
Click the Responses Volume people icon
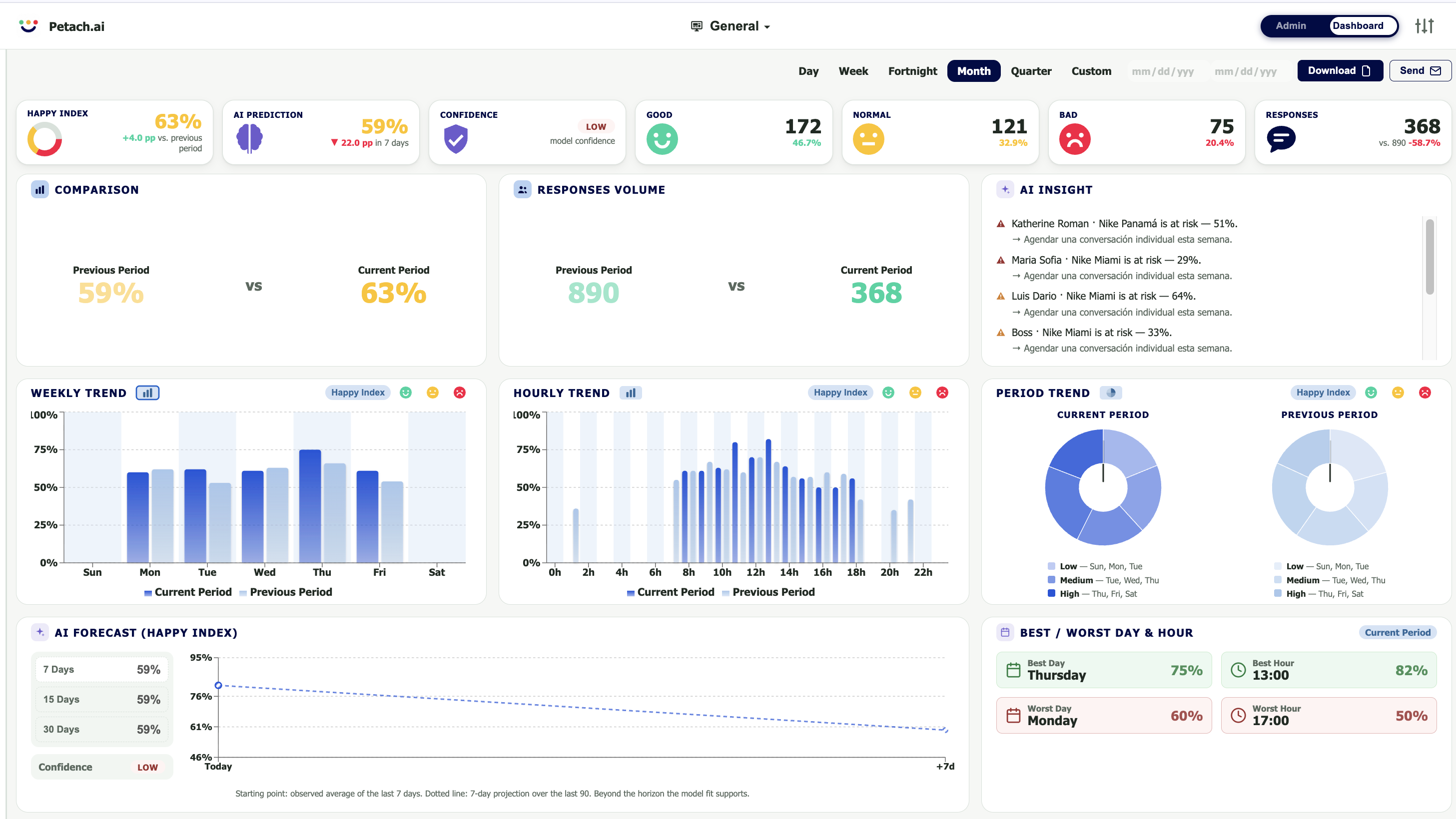pyautogui.click(x=522, y=190)
